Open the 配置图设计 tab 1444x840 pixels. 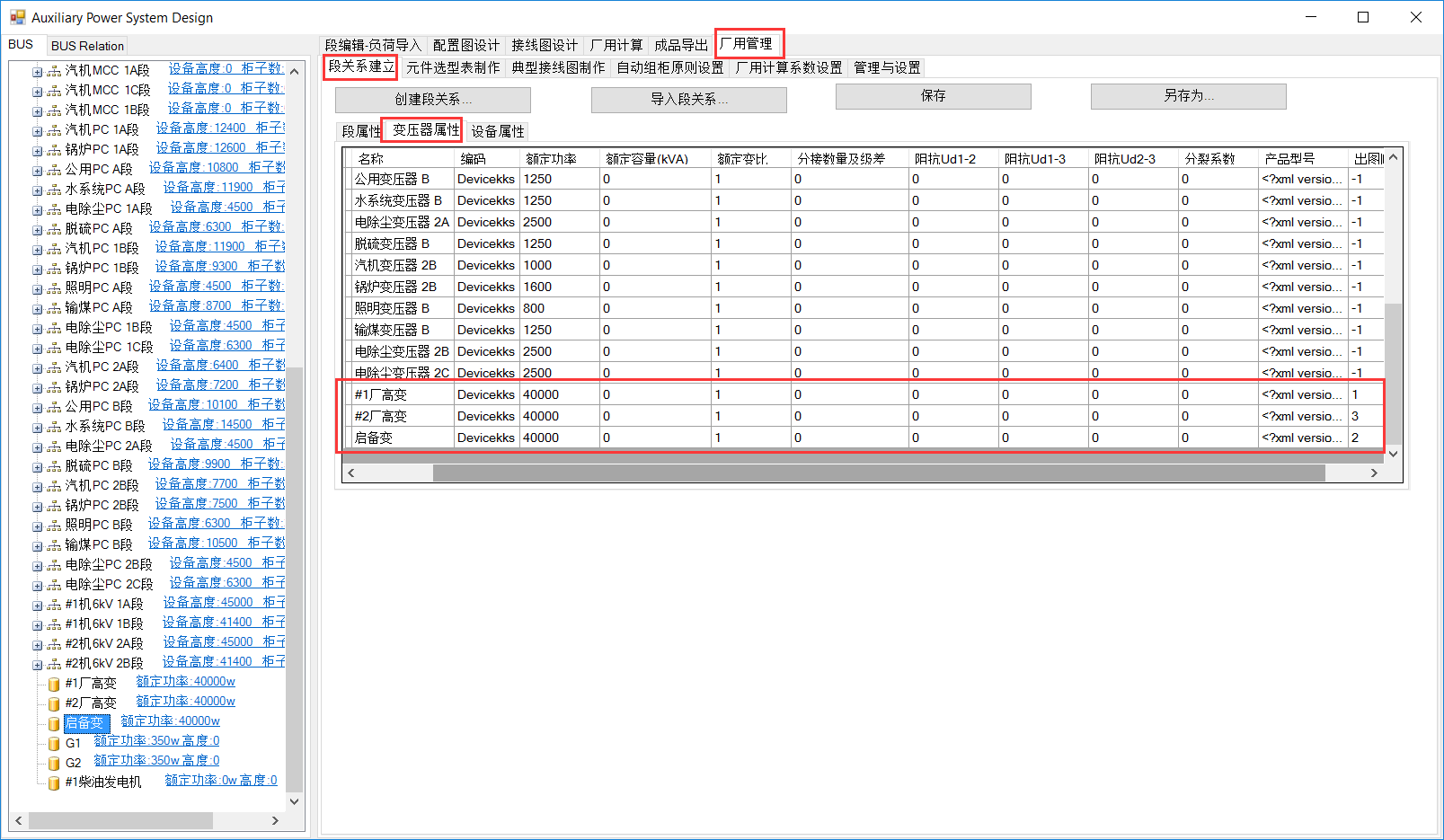tap(465, 45)
